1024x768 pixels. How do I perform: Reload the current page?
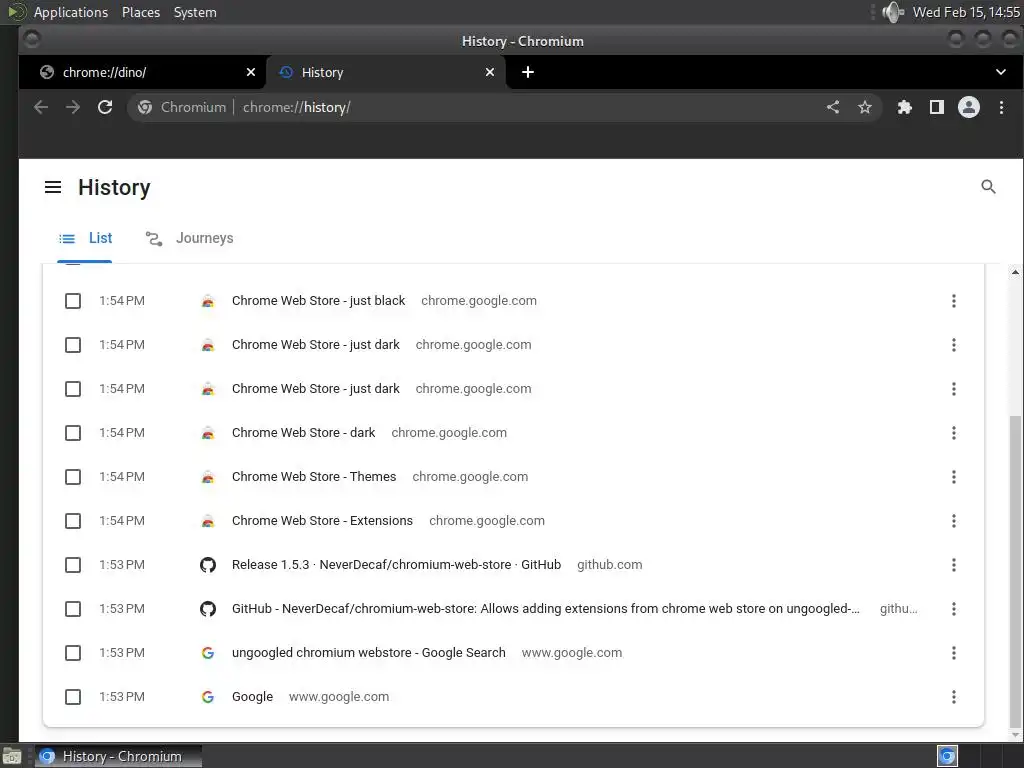point(105,107)
